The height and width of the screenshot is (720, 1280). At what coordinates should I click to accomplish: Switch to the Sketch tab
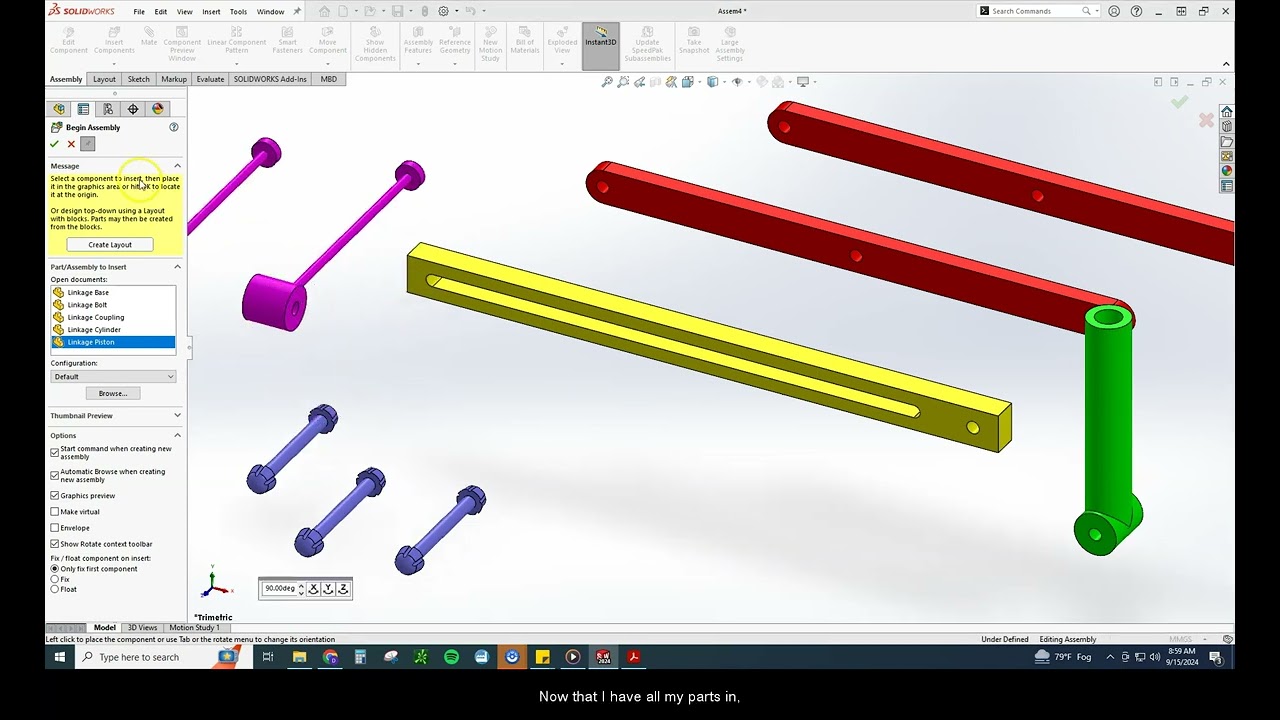pos(138,79)
